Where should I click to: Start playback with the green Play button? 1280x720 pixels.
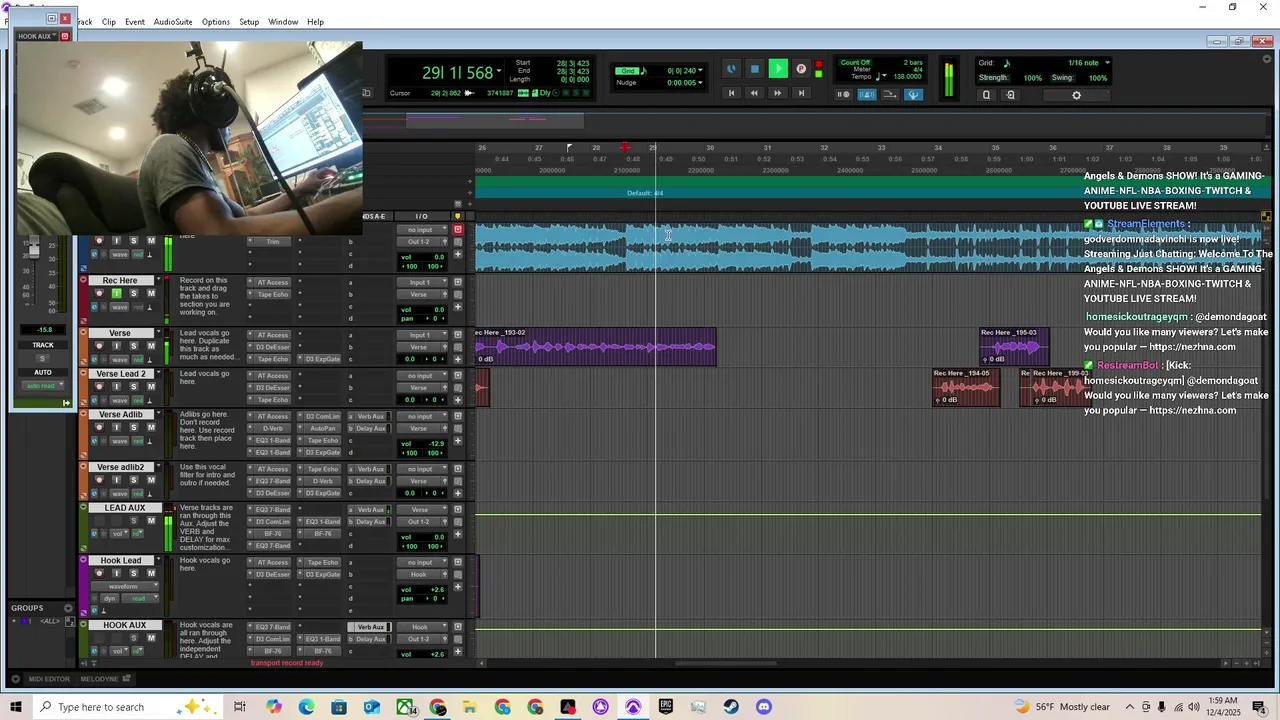(778, 69)
